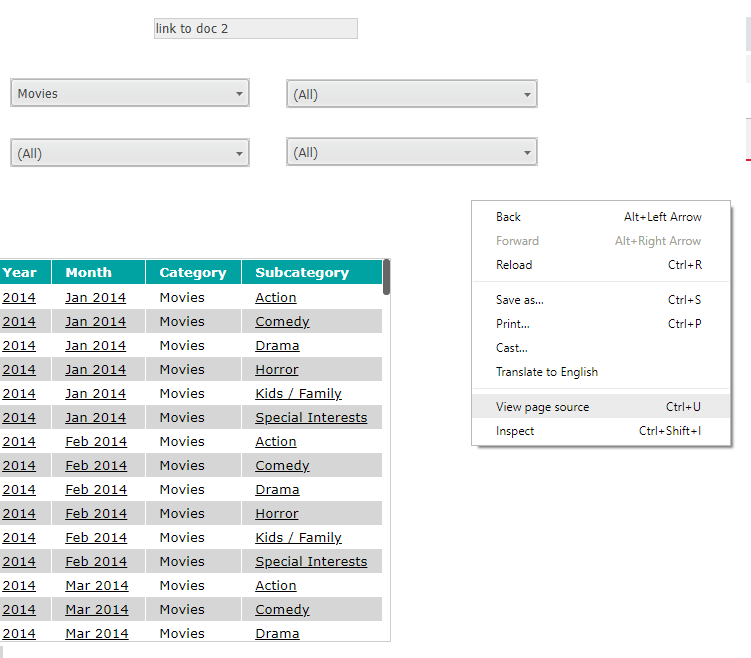Click the table's vertical scrollbar thumb
This screenshot has height=658, width=751.
click(386, 277)
